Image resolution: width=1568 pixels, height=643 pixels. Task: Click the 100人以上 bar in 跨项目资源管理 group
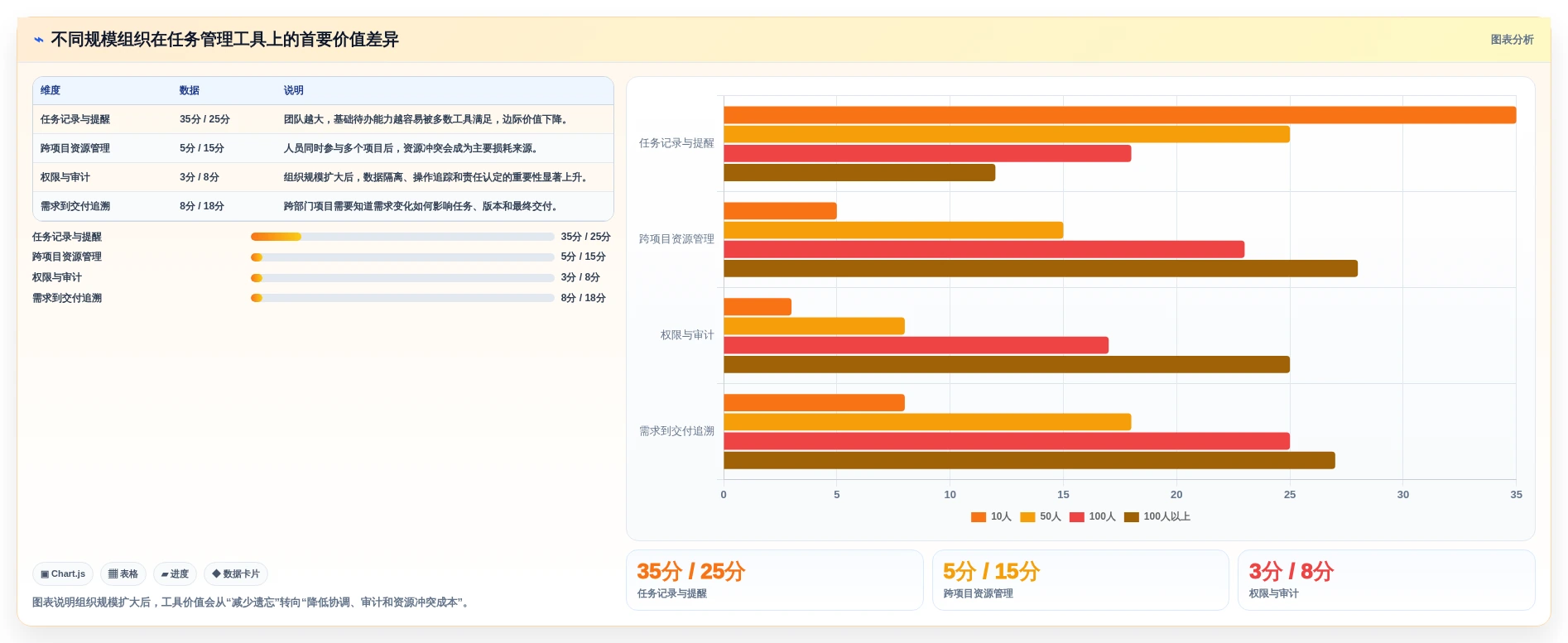pos(1041,268)
